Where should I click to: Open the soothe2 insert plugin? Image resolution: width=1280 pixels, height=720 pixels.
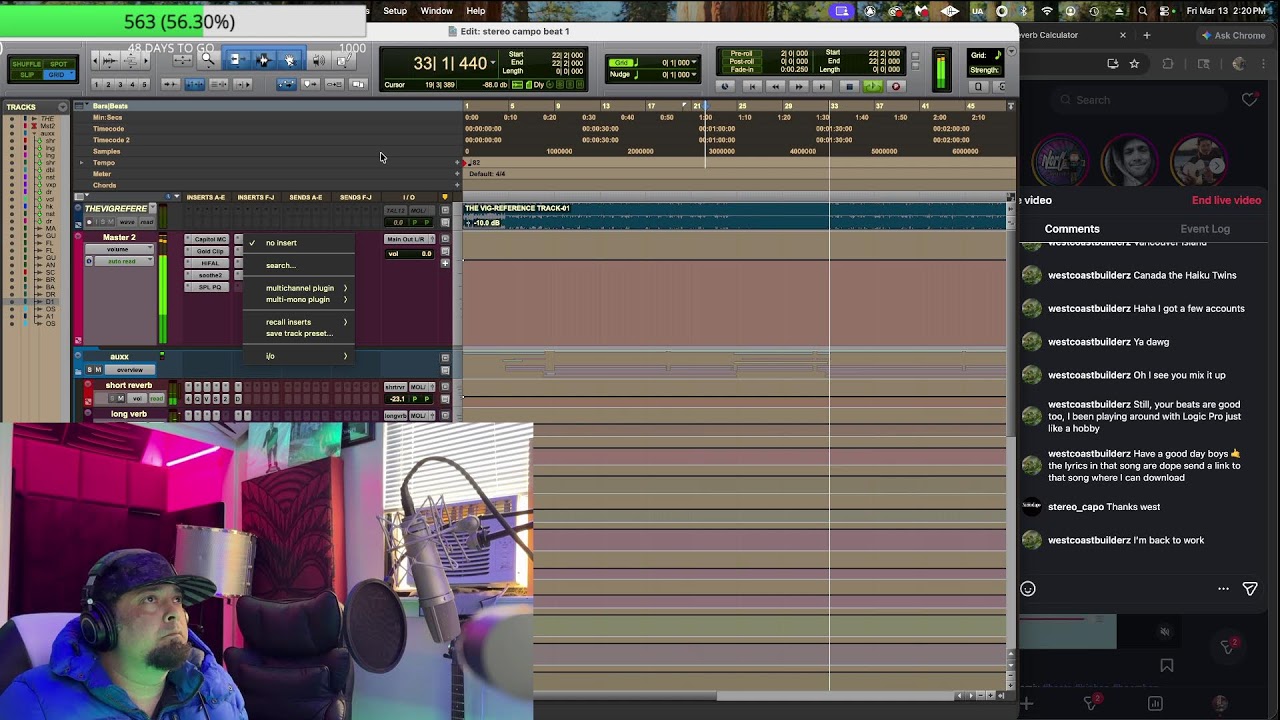tap(210, 275)
